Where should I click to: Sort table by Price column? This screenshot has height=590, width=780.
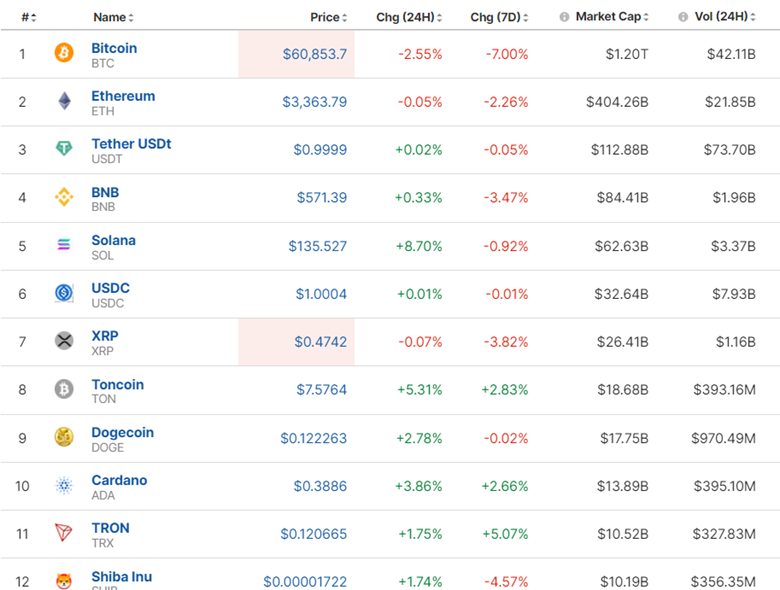328,17
